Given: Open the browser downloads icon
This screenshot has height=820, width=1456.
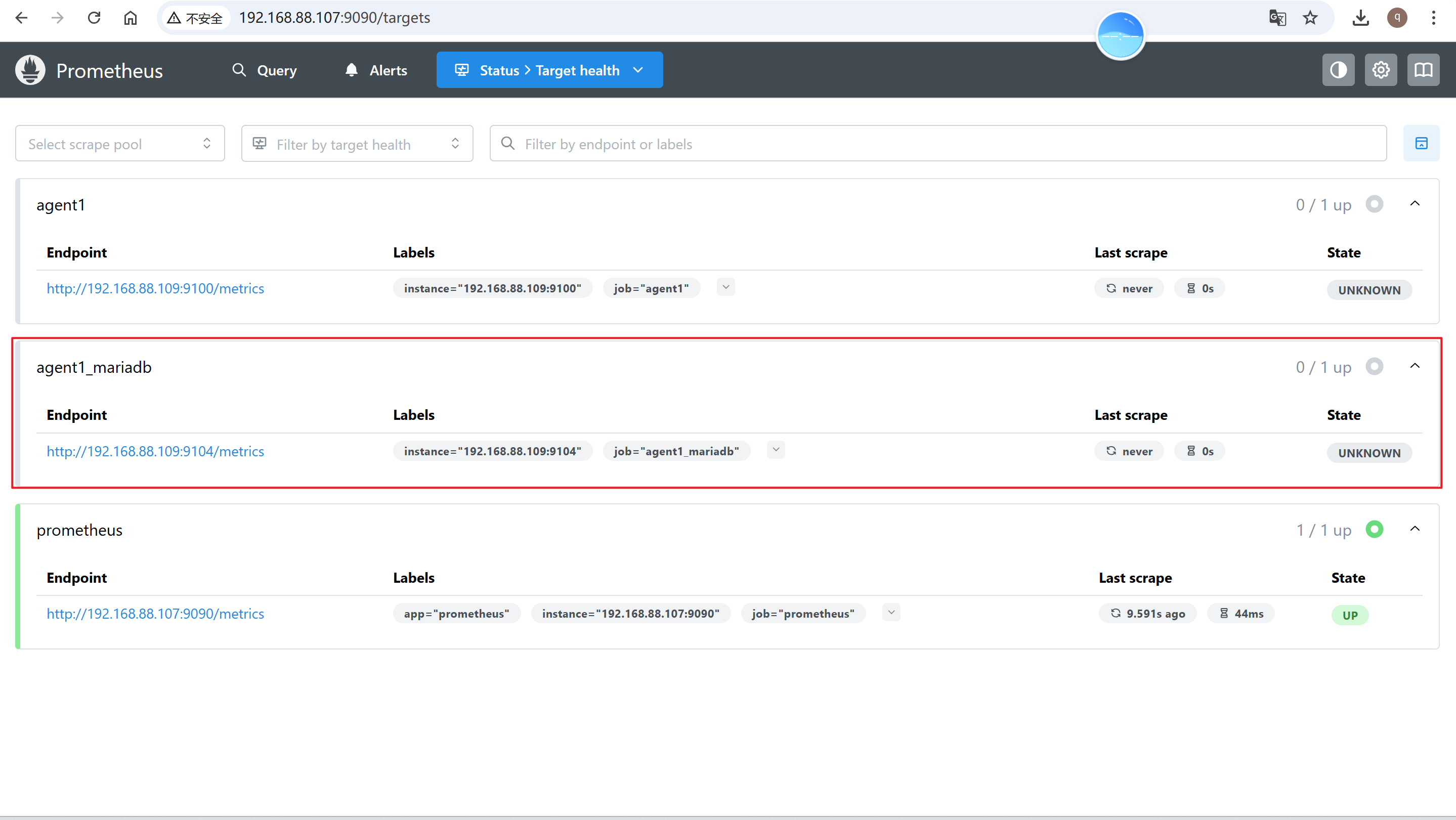Looking at the screenshot, I should 1360,18.
